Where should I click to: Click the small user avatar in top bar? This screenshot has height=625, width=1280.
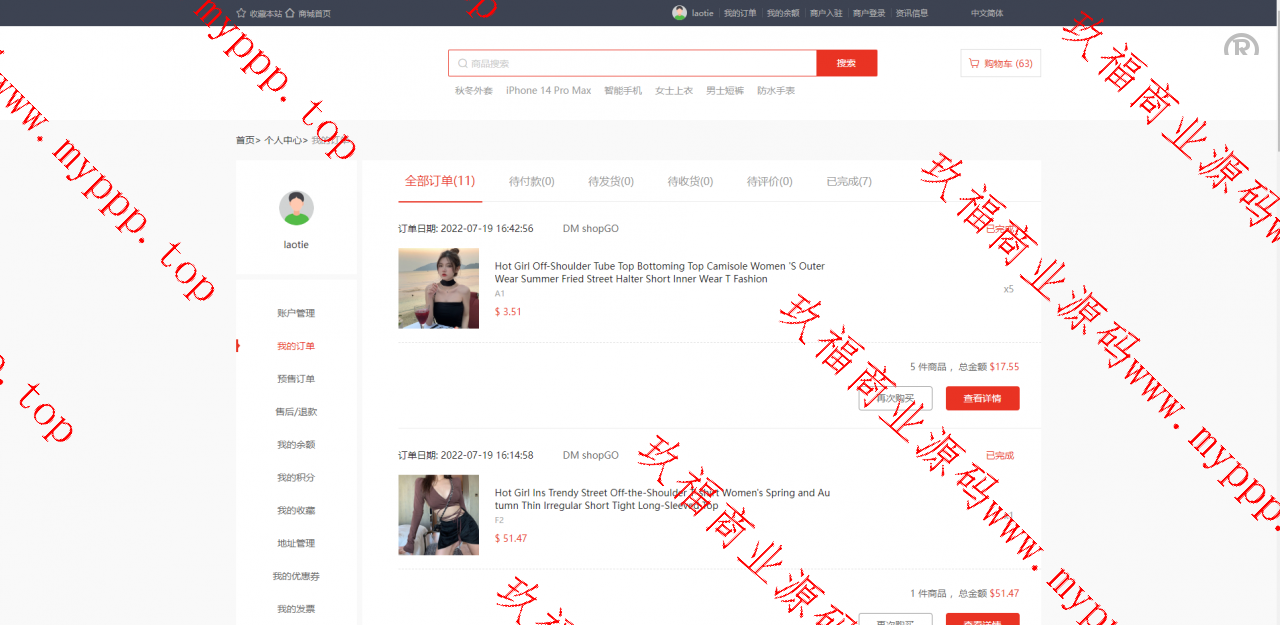click(x=680, y=13)
